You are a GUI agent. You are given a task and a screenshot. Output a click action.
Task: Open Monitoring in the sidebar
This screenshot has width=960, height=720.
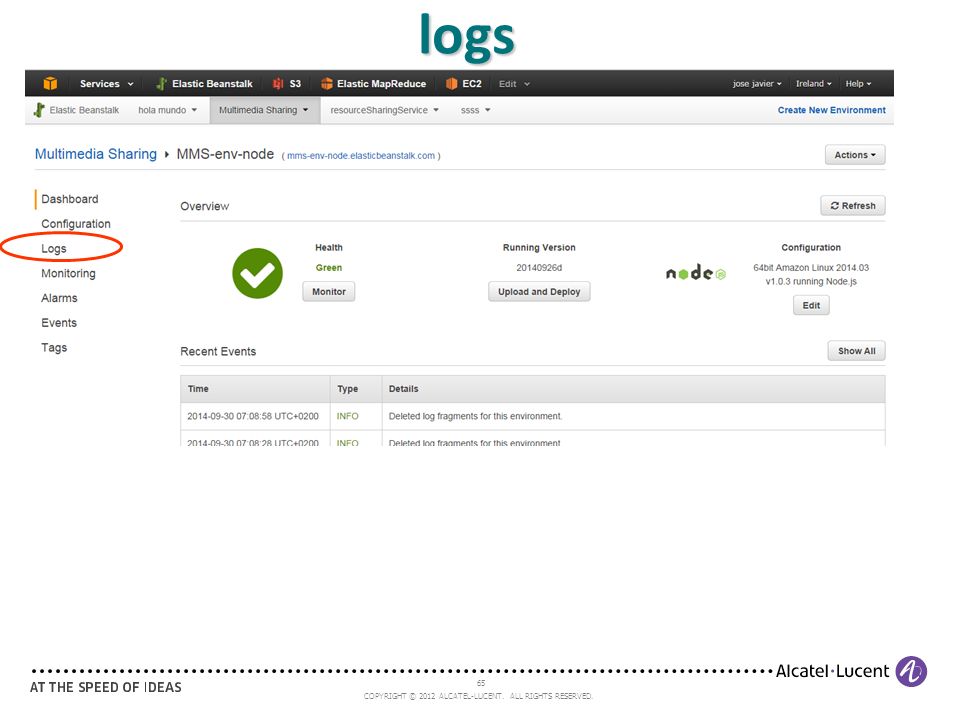click(x=69, y=274)
